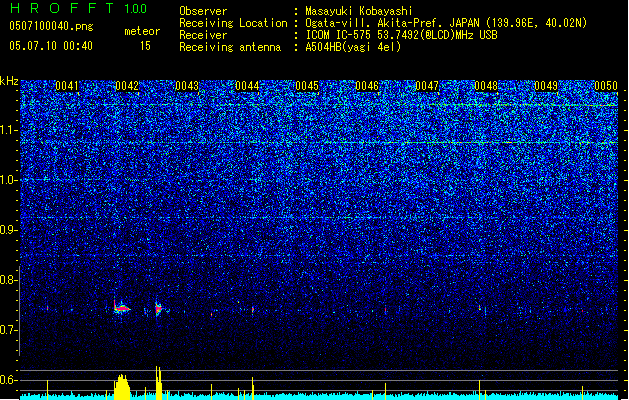Click the meteor count value 15

[145, 46]
